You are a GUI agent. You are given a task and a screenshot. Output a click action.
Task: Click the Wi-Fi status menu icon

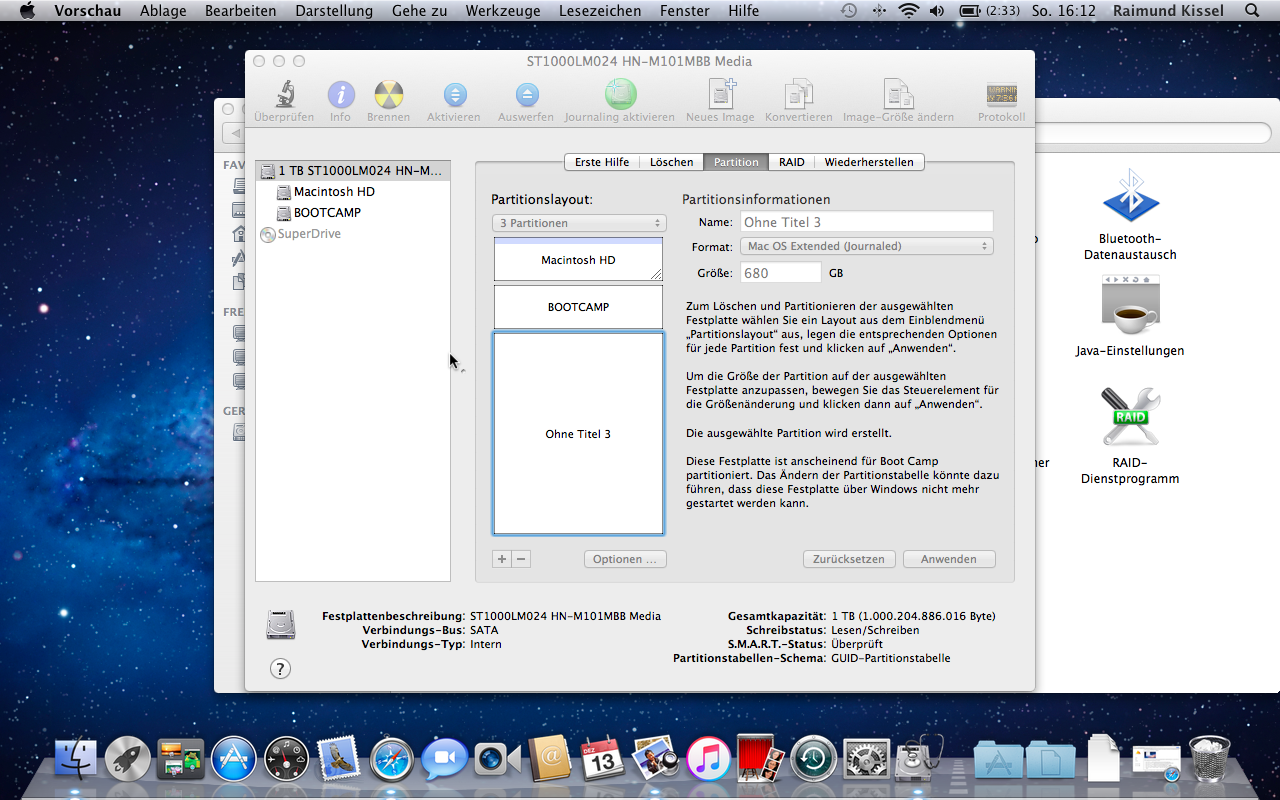(908, 11)
